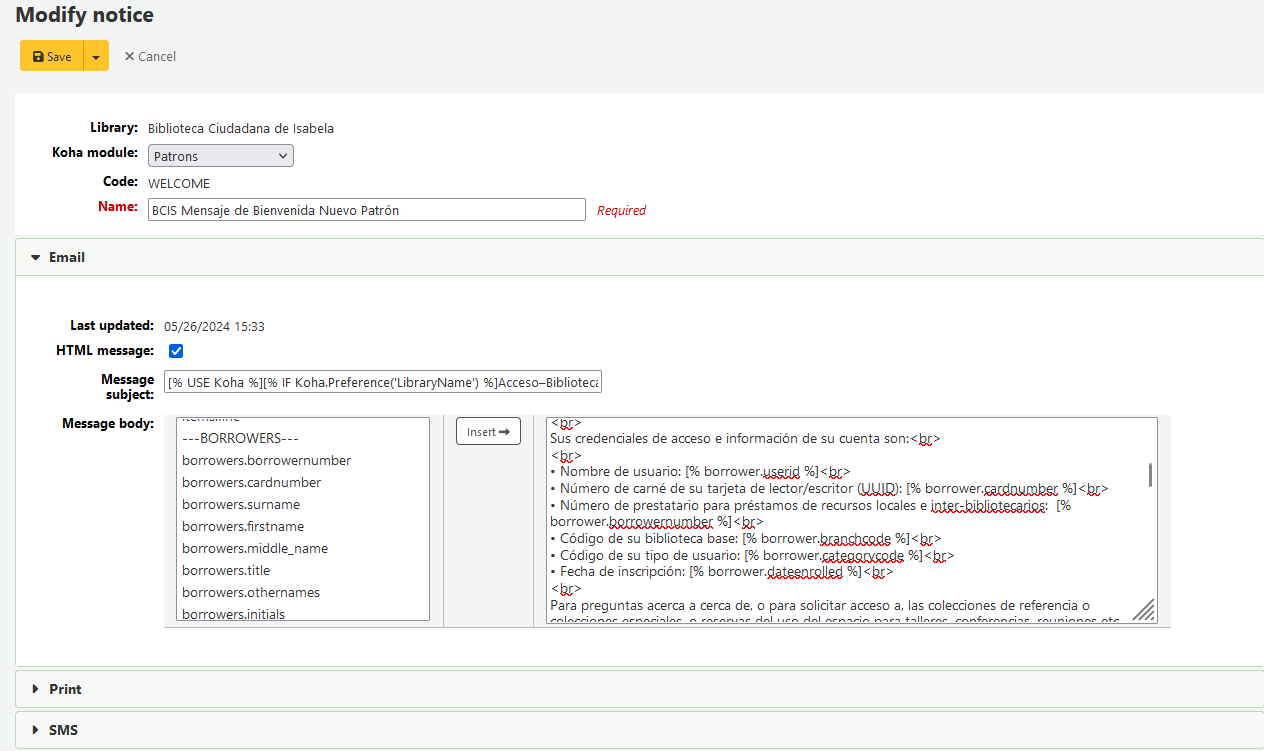Viewport: 1264px width, 751px height.
Task: Select borrowers.title in the field list
Action: click(x=226, y=570)
